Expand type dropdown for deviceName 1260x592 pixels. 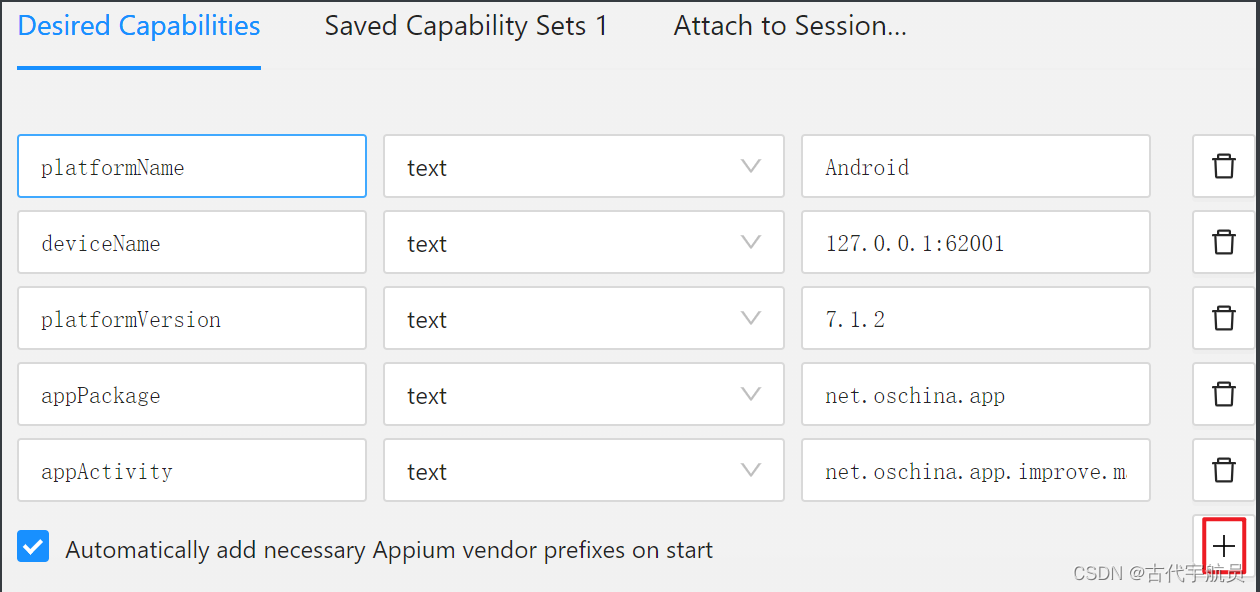[583, 243]
